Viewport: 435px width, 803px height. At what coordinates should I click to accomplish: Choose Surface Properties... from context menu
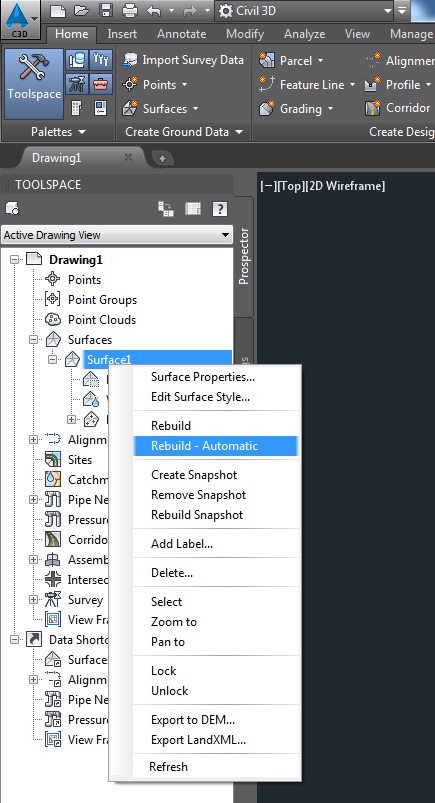pyautogui.click(x=203, y=377)
